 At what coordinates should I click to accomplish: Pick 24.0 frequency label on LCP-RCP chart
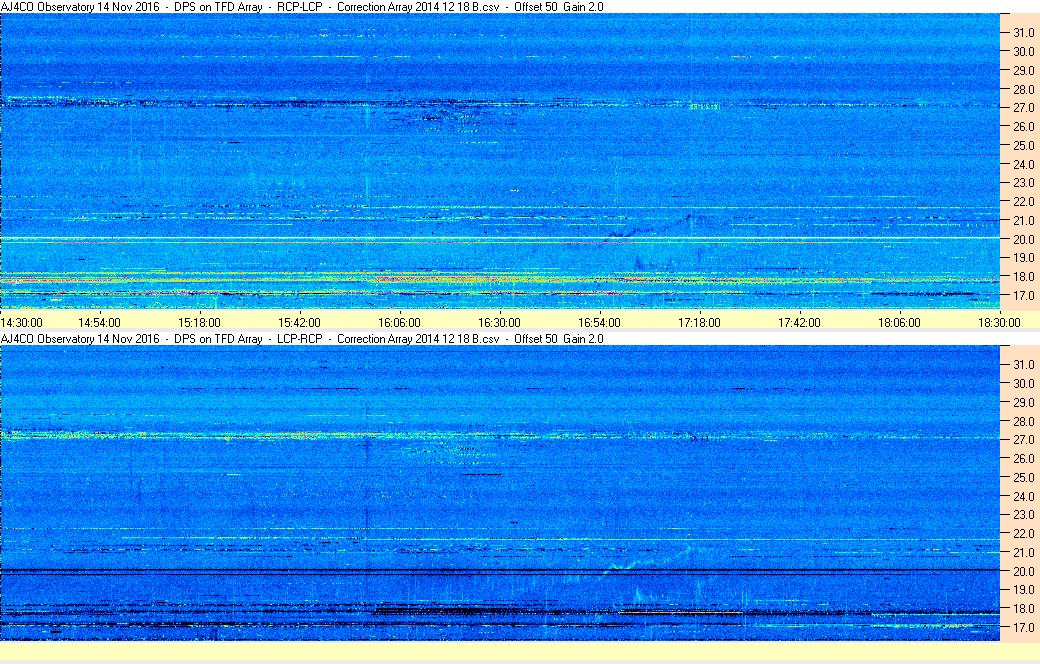[1023, 496]
